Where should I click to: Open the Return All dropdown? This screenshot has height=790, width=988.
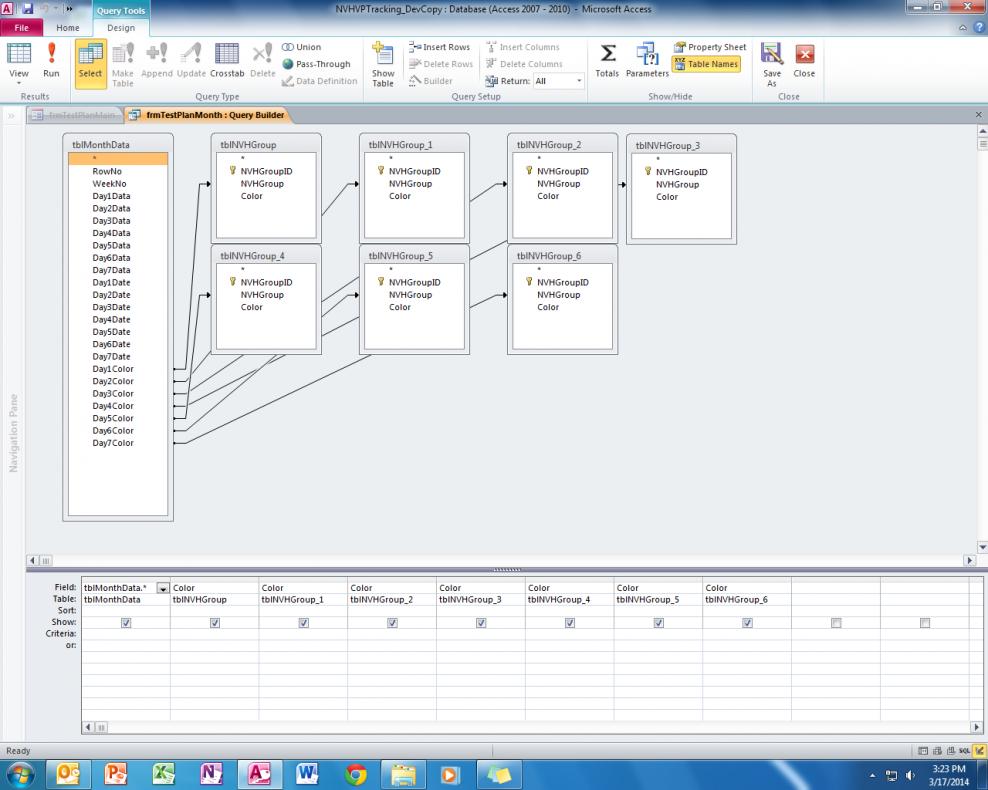[579, 81]
